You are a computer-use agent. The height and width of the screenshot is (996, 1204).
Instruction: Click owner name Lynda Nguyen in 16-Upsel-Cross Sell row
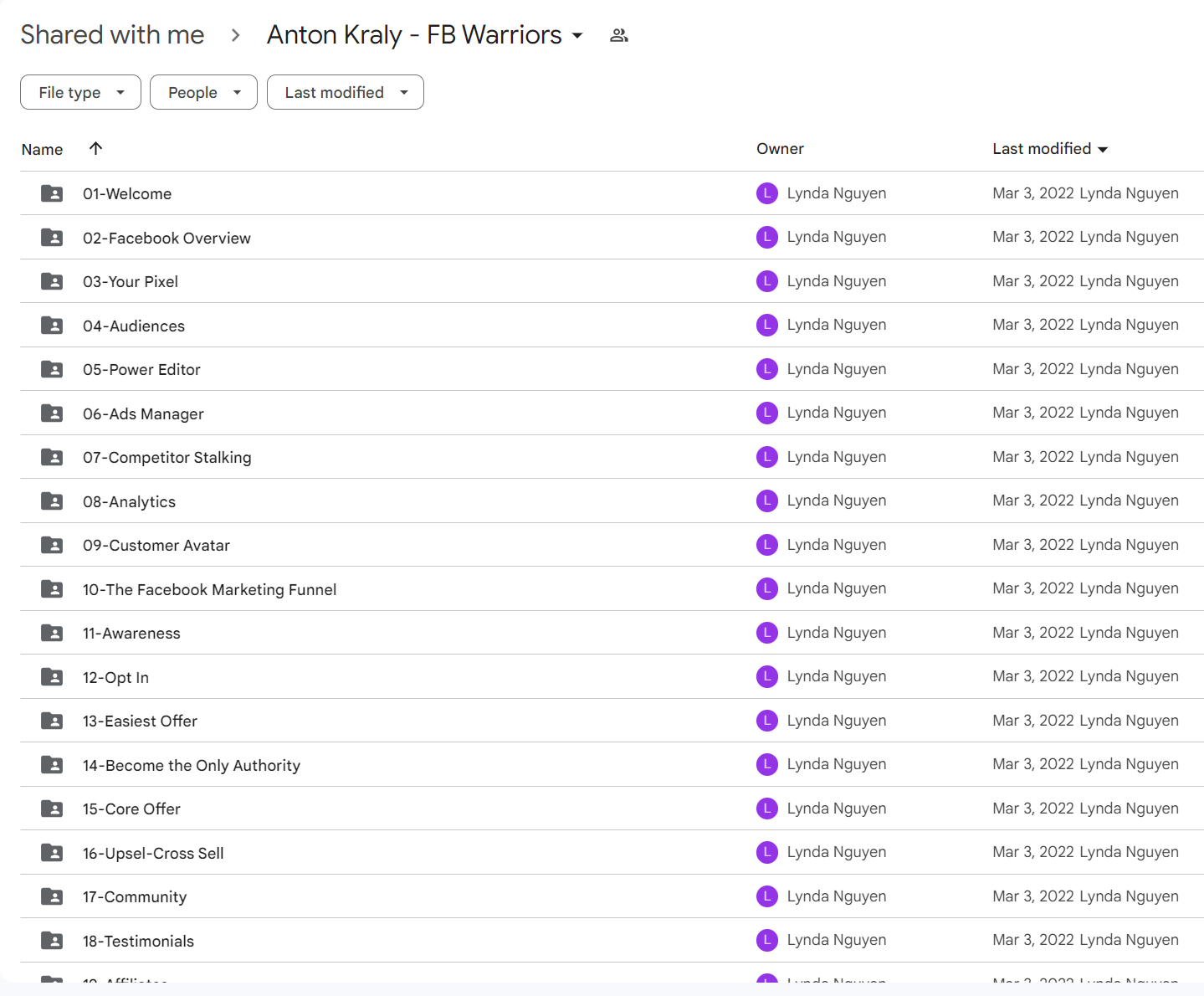point(837,852)
